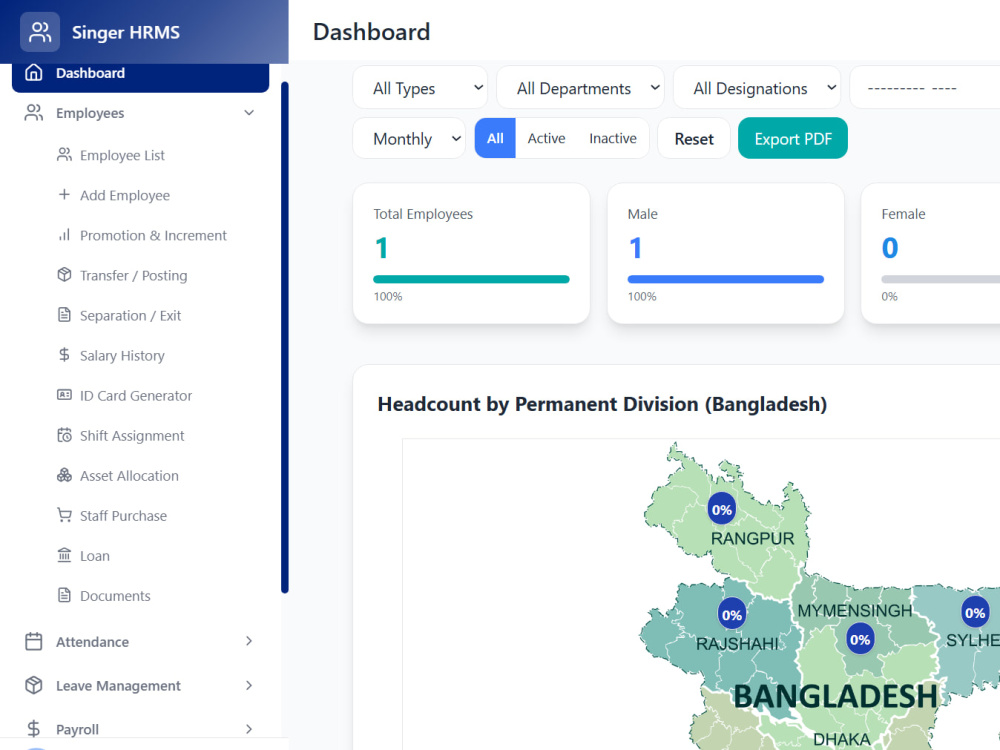The height and width of the screenshot is (750, 1000).
Task: Click the Female gray progress bar
Action: click(x=941, y=279)
